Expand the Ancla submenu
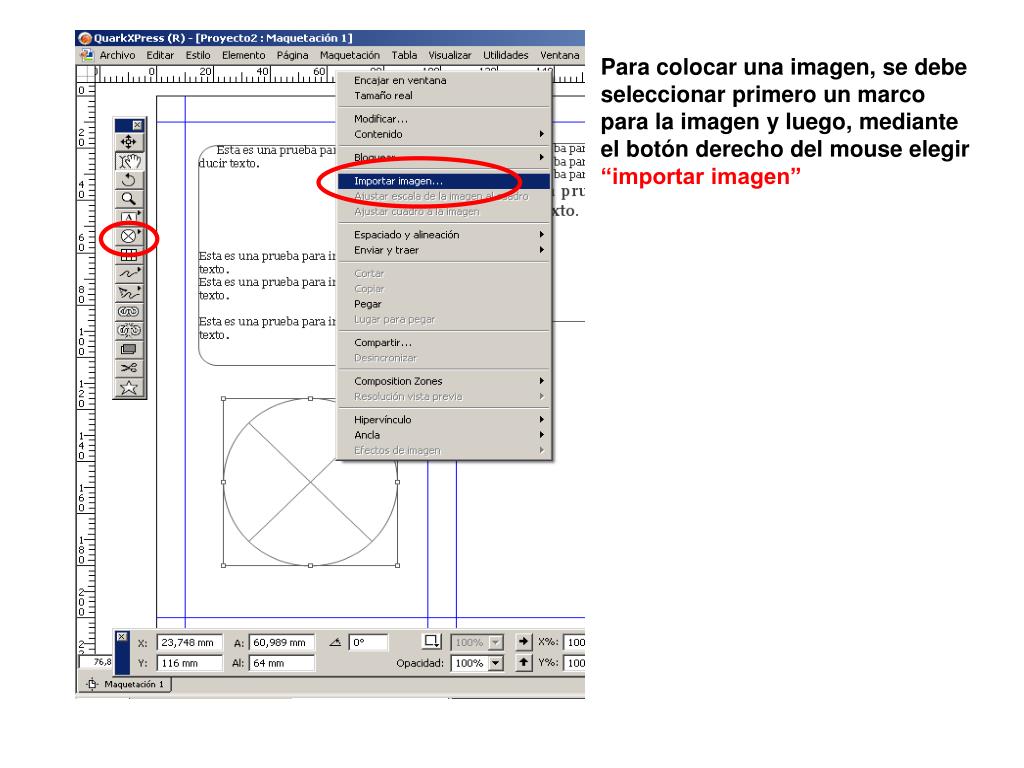This screenshot has height=768, width=1024. pyautogui.click(x=541, y=435)
